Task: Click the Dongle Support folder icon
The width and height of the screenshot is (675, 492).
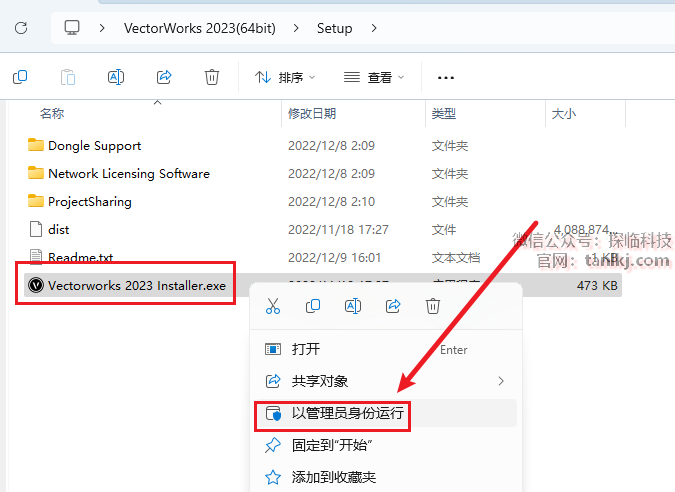Action: pyautogui.click(x=36, y=145)
